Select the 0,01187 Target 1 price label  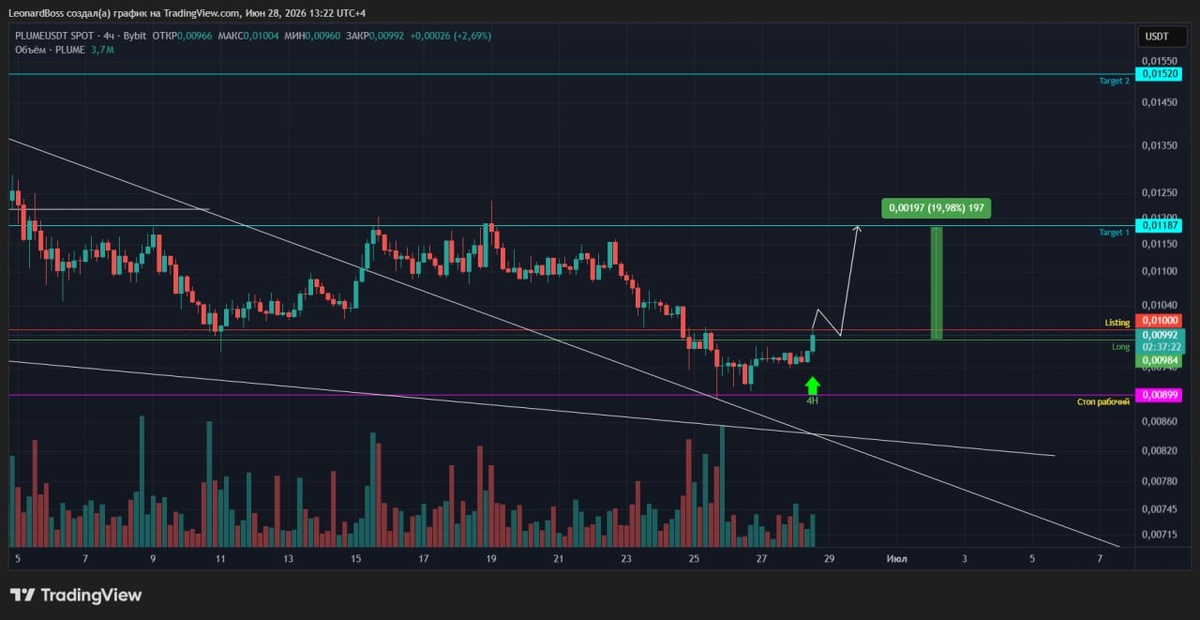point(1161,225)
